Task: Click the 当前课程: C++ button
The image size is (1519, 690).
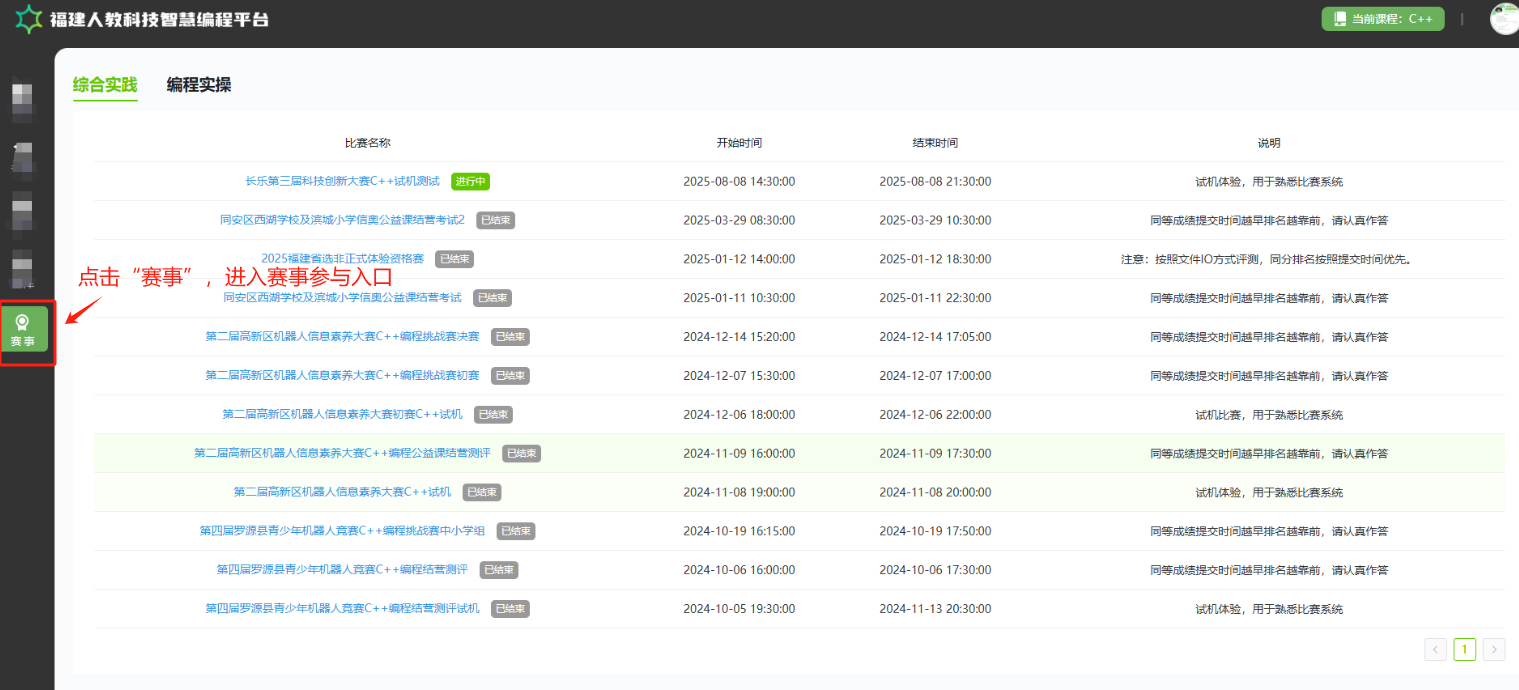Action: click(1382, 19)
